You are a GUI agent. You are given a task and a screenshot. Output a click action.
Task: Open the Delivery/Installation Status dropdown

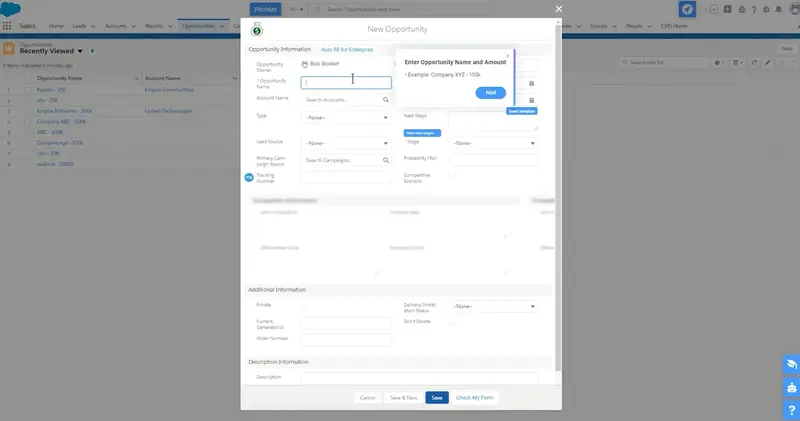[x=493, y=306]
